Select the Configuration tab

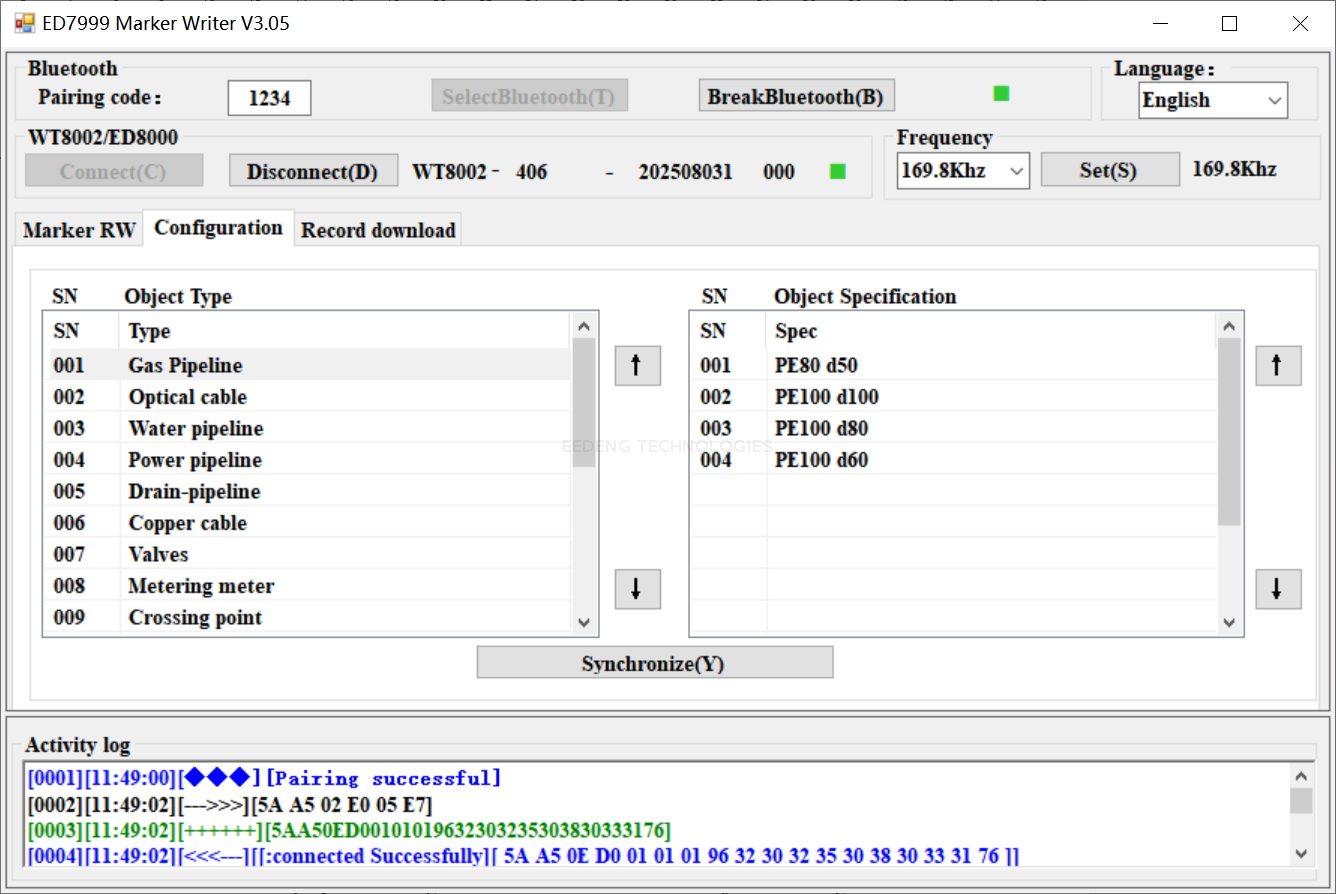[218, 227]
